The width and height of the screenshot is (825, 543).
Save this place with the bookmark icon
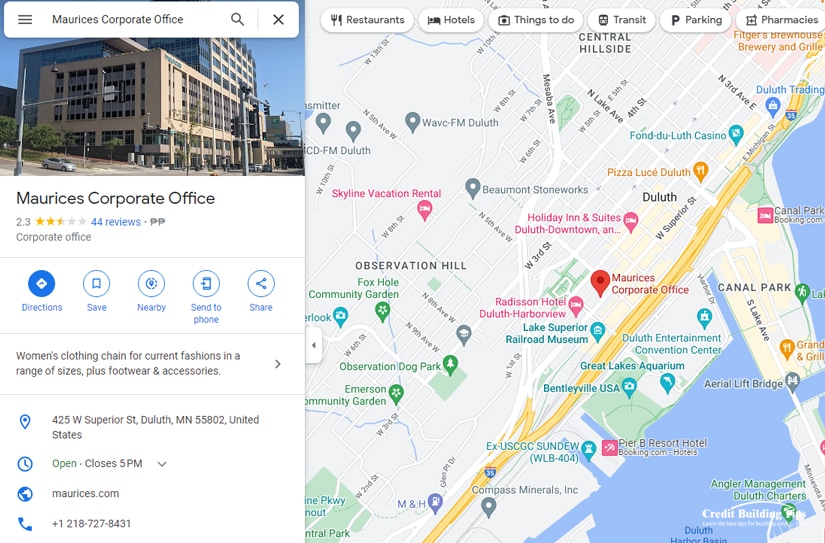(x=96, y=284)
